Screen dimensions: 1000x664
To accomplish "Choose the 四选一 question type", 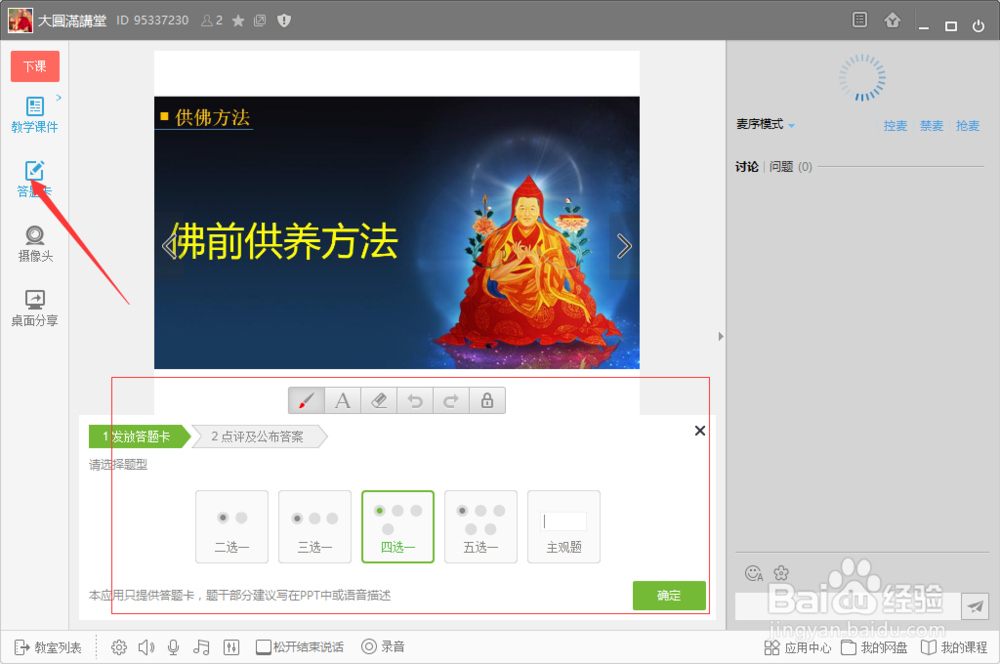I will pos(398,527).
